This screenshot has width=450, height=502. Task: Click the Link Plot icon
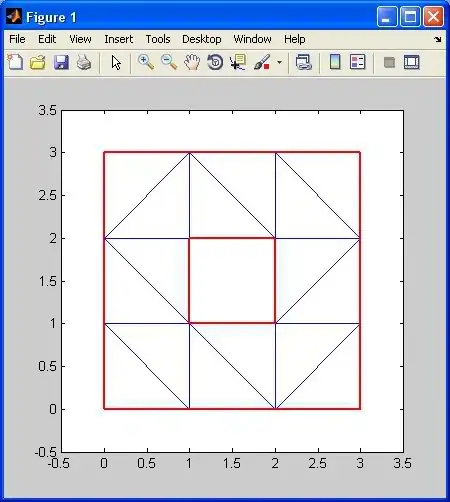click(303, 62)
